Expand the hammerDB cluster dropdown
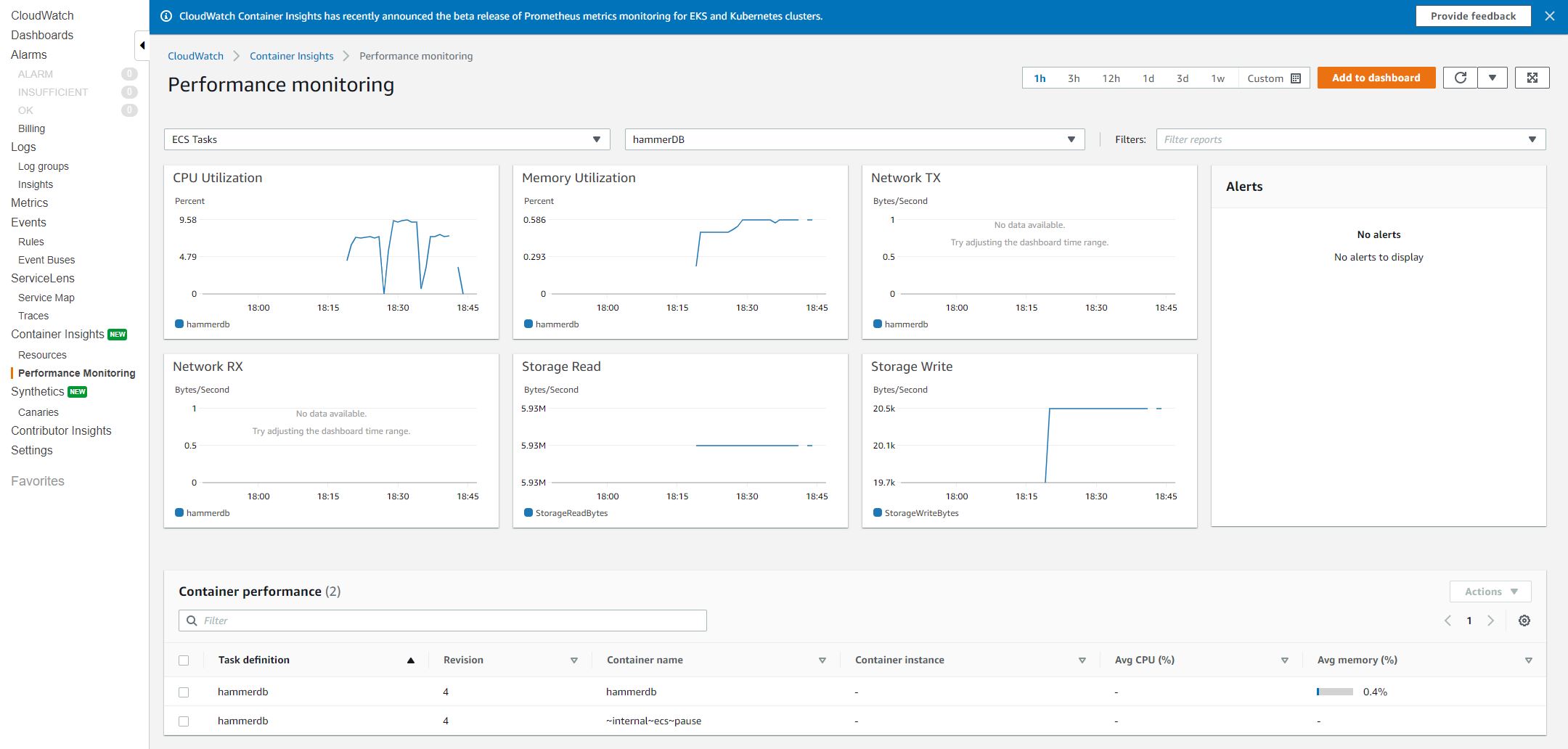 pos(854,139)
